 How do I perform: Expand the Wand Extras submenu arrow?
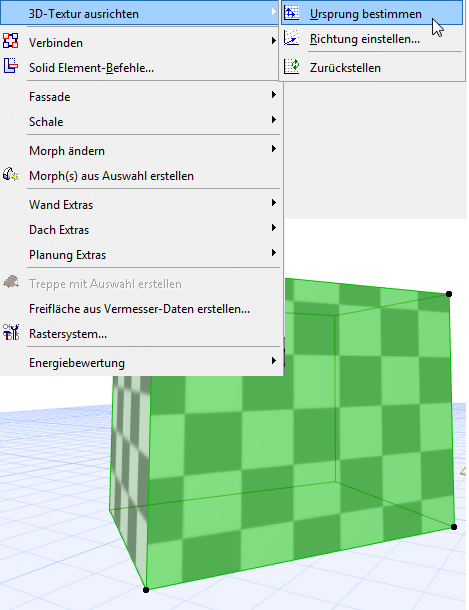tap(274, 203)
